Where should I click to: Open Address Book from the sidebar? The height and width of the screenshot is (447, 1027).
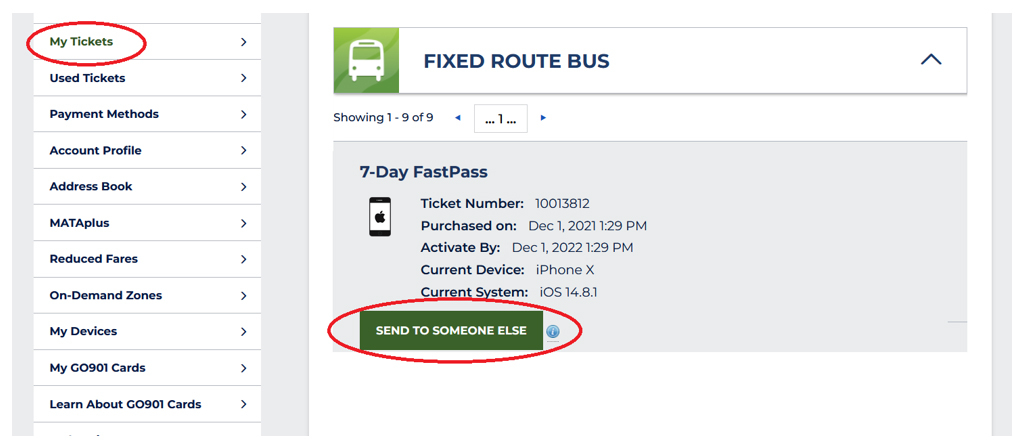click(147, 187)
